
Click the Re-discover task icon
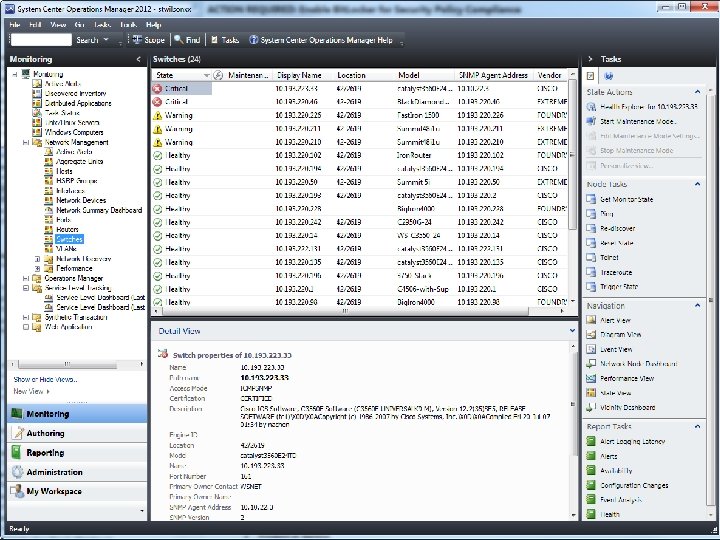591,228
